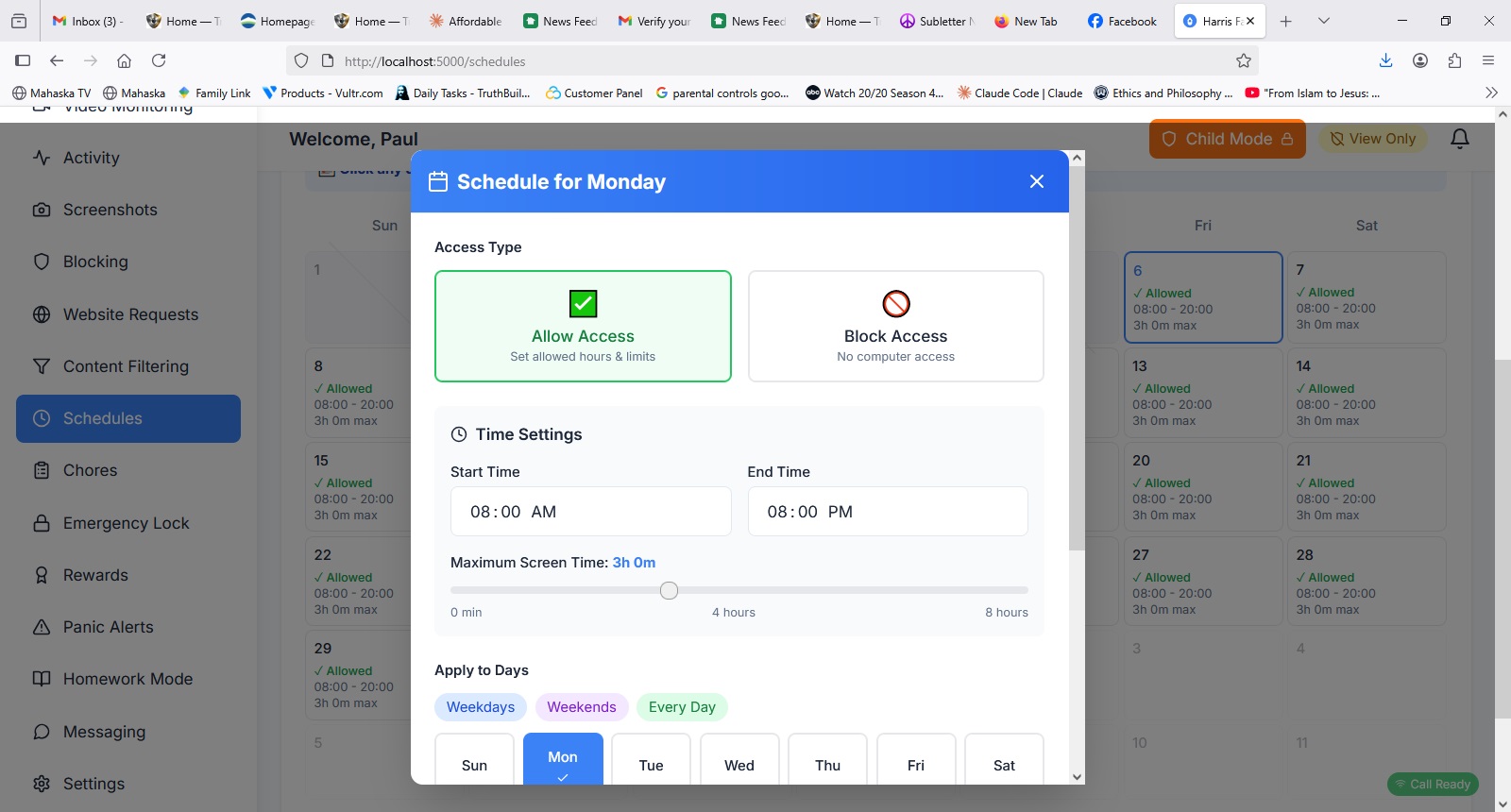Click the Weekdays quick-select button
This screenshot has height=812, width=1511.
pyautogui.click(x=481, y=707)
